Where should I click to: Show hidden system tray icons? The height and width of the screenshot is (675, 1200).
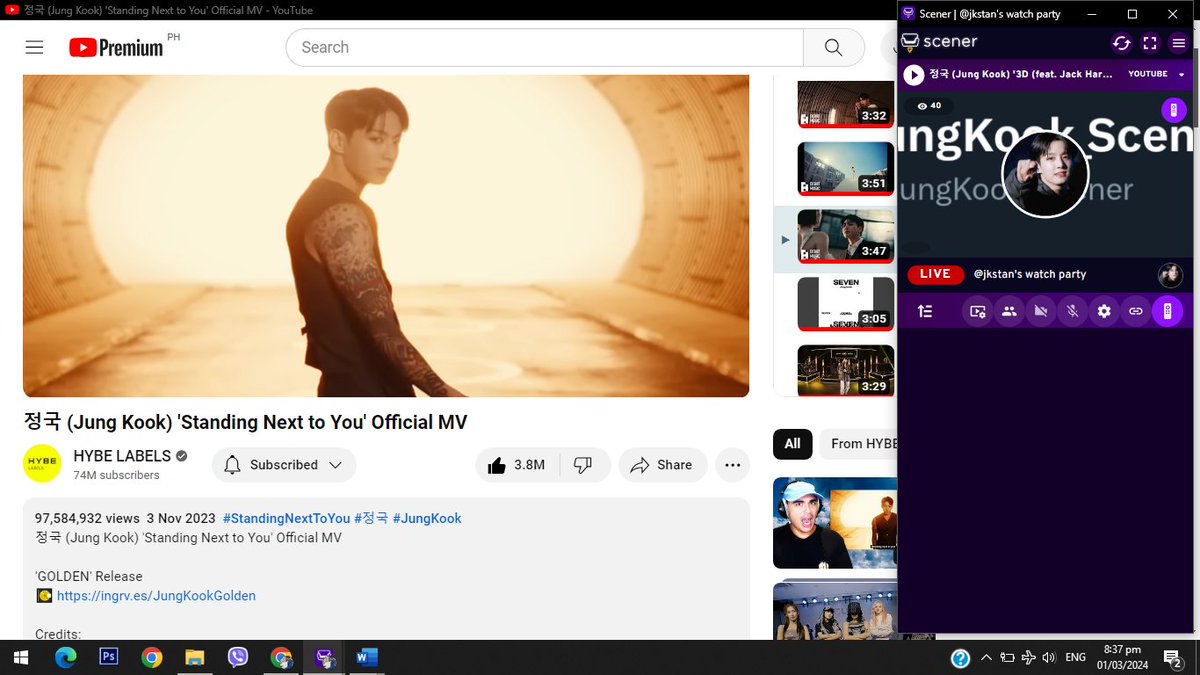click(x=986, y=657)
